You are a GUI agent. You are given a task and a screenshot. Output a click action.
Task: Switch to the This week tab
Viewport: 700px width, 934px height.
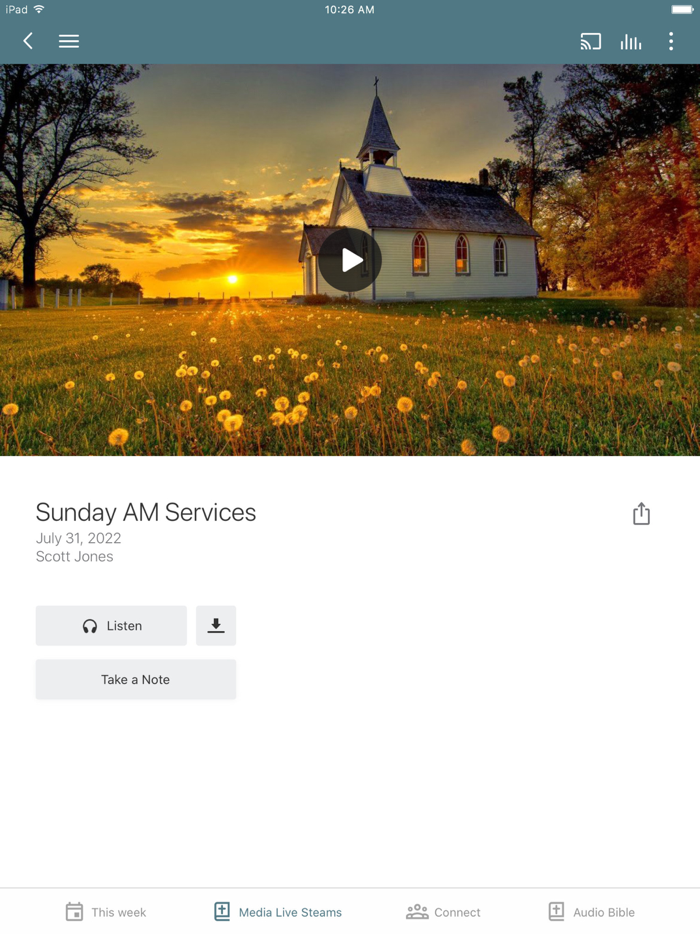[105, 912]
